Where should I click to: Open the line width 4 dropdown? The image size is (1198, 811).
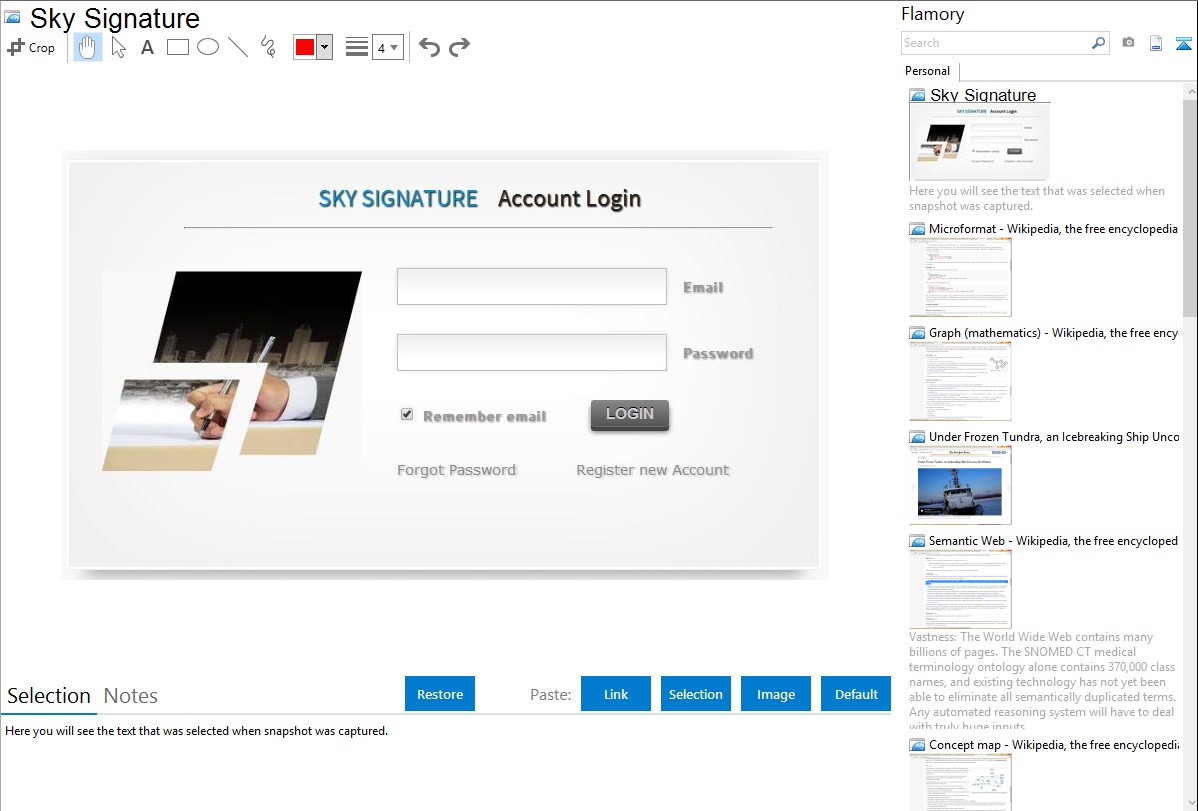point(387,47)
